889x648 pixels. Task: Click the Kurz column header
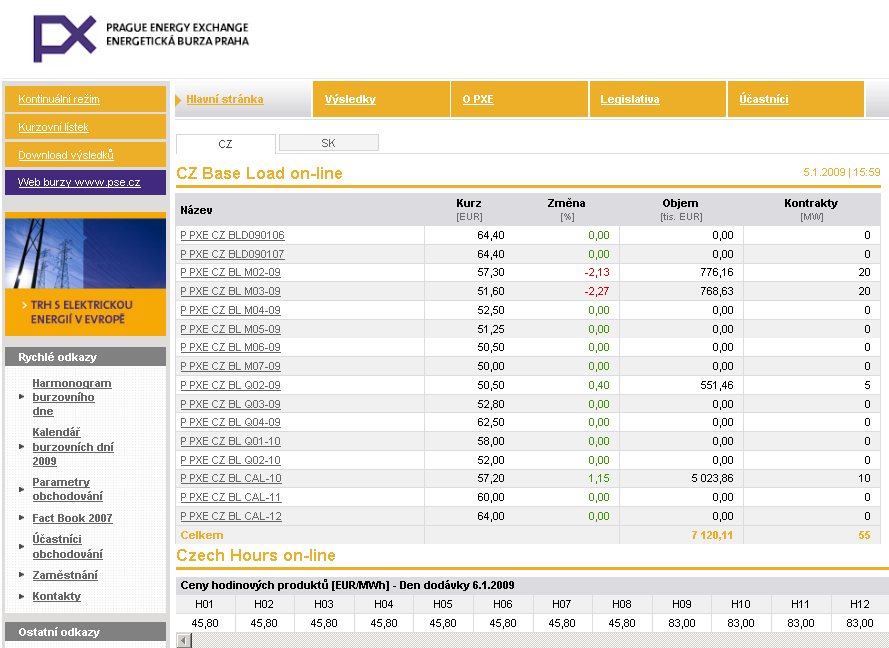[469, 209]
